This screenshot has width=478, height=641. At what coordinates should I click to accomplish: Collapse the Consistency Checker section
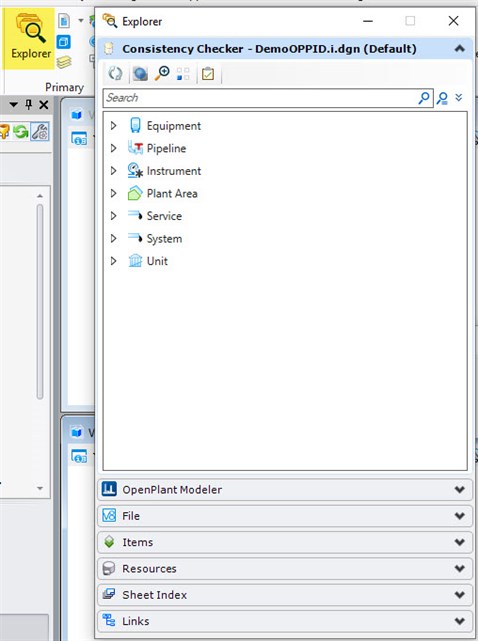click(x=460, y=49)
